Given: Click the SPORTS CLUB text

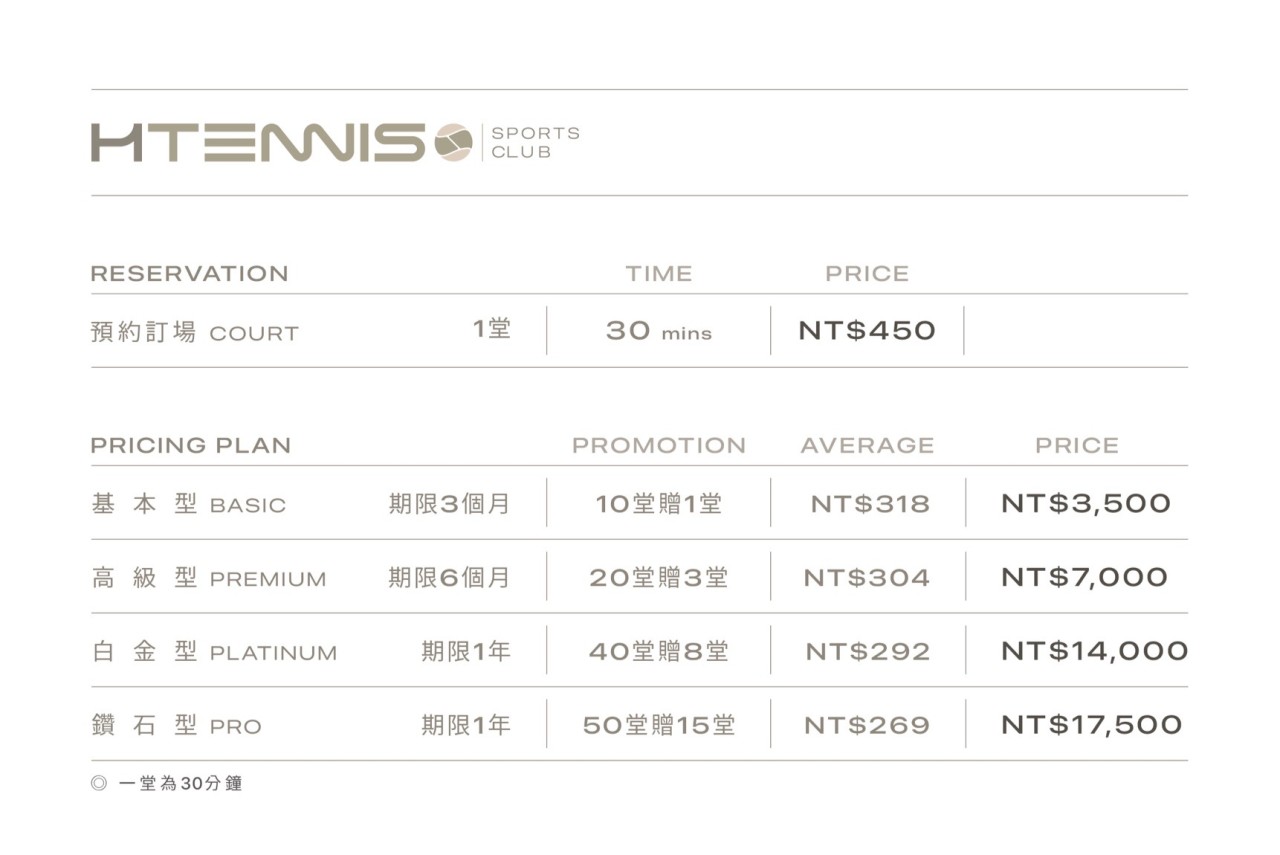Looking at the screenshot, I should coord(535,142).
